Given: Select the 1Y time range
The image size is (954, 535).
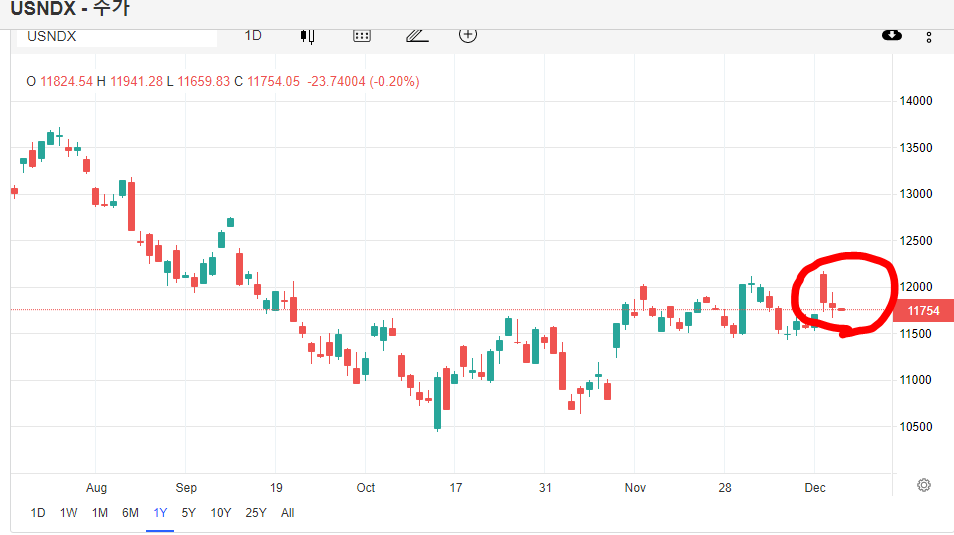Looking at the screenshot, I should 160,512.
